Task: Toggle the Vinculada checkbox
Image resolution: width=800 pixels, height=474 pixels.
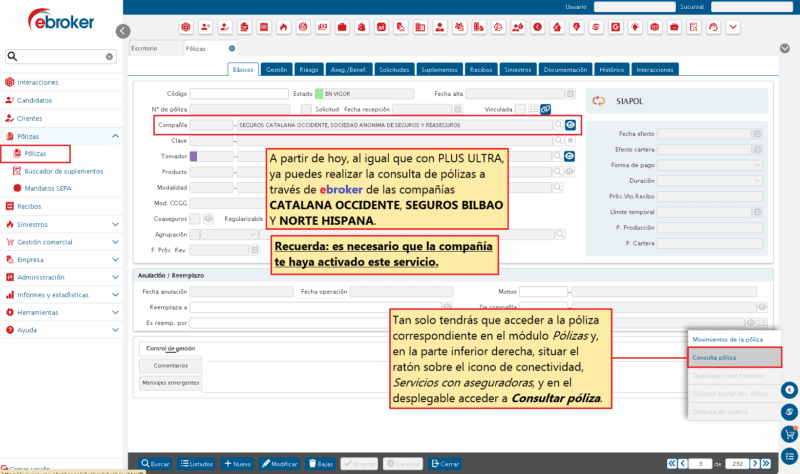Action: 520,109
